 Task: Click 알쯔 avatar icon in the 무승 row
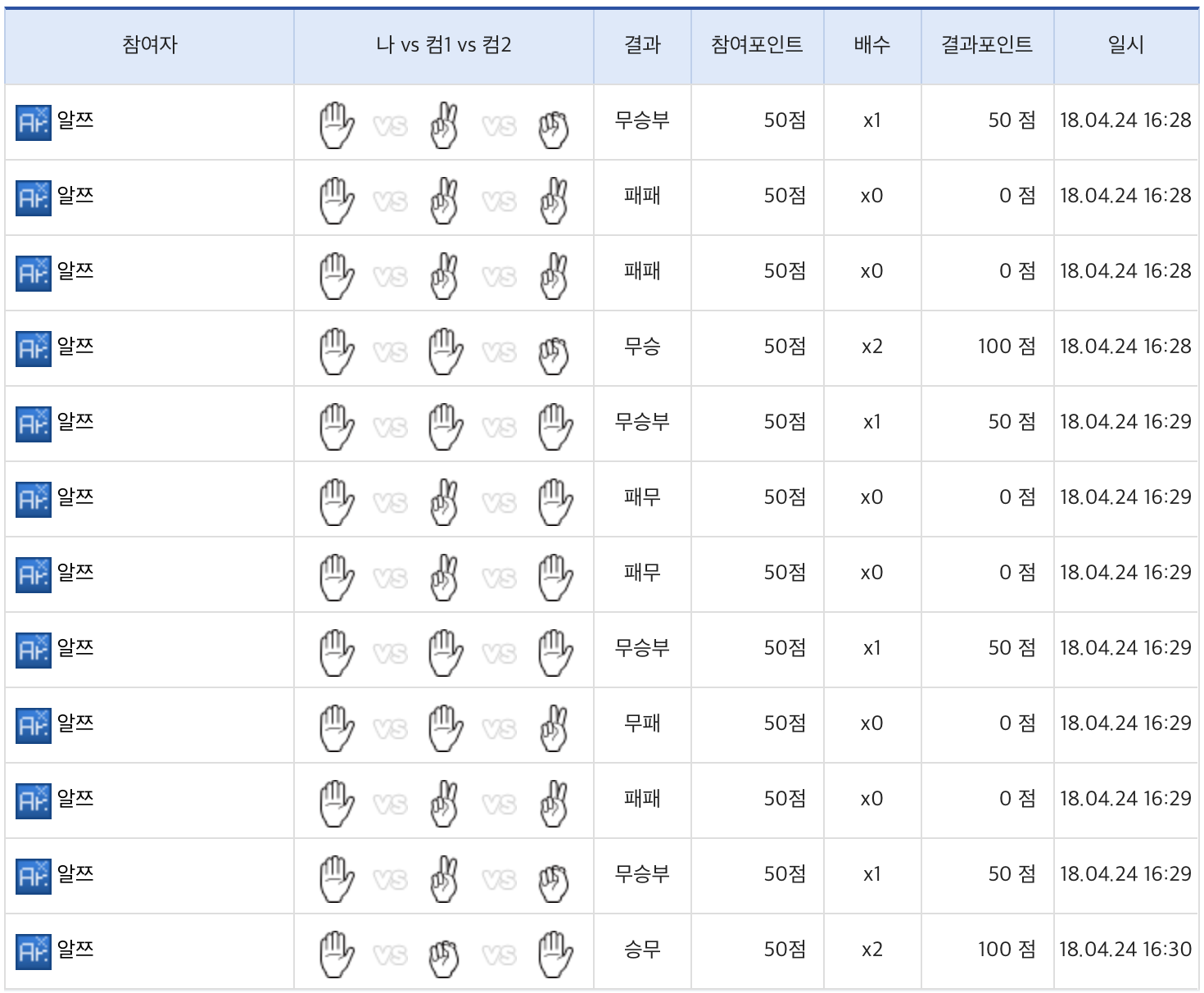coord(34,348)
